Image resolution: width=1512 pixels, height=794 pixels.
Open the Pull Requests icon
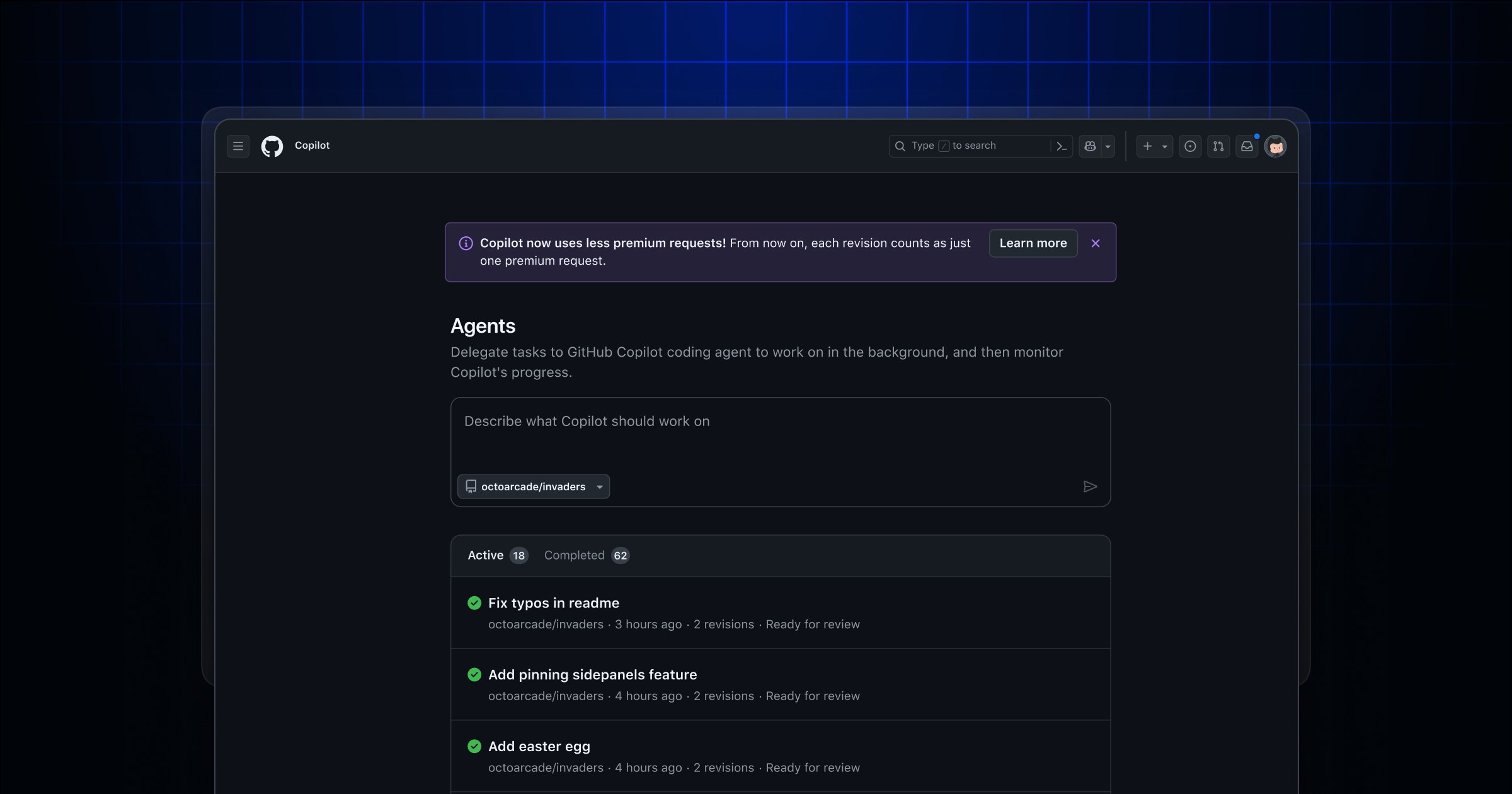click(1218, 146)
